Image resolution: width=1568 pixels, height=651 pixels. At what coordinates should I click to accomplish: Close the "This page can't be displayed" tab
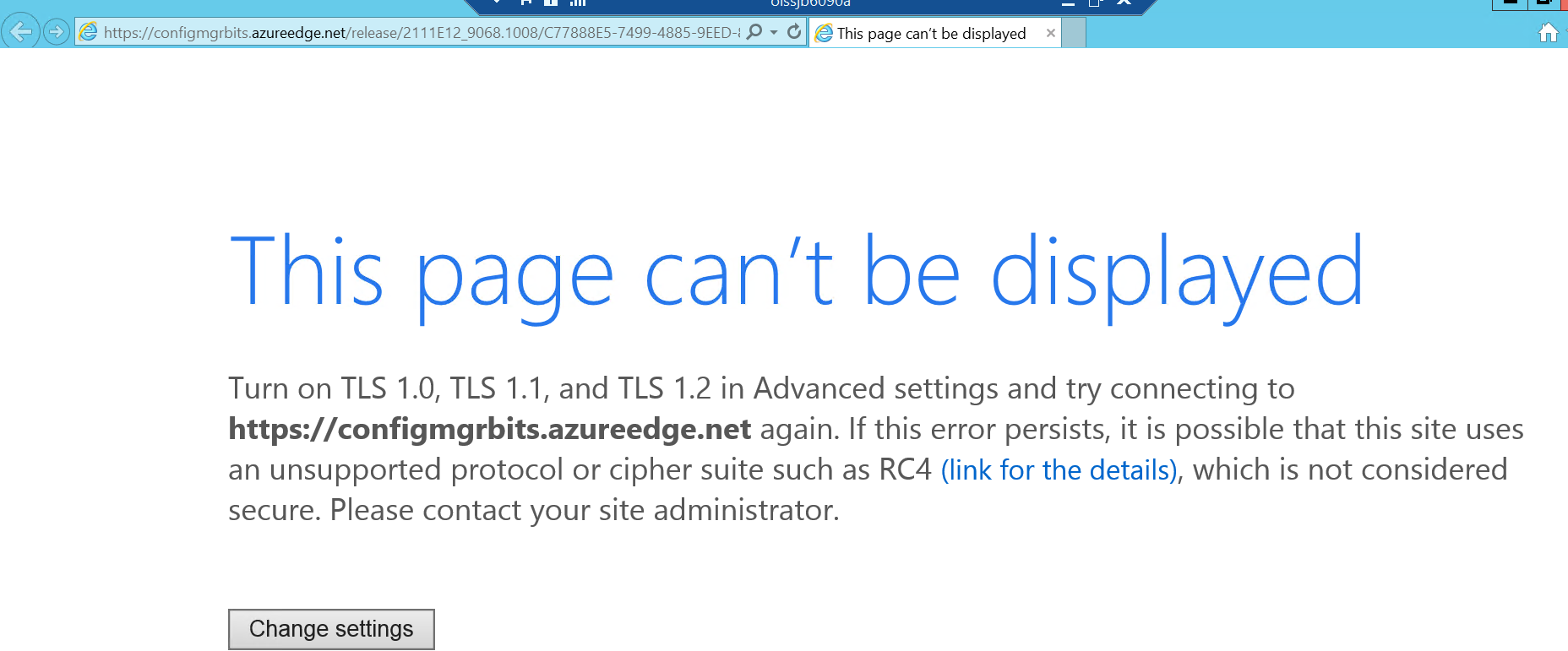1050,33
